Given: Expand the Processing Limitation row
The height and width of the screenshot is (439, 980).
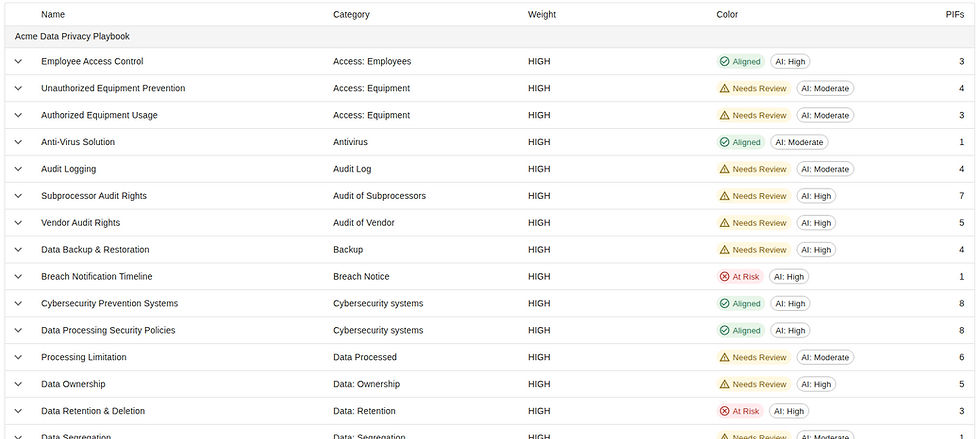Looking at the screenshot, I should (x=18, y=357).
